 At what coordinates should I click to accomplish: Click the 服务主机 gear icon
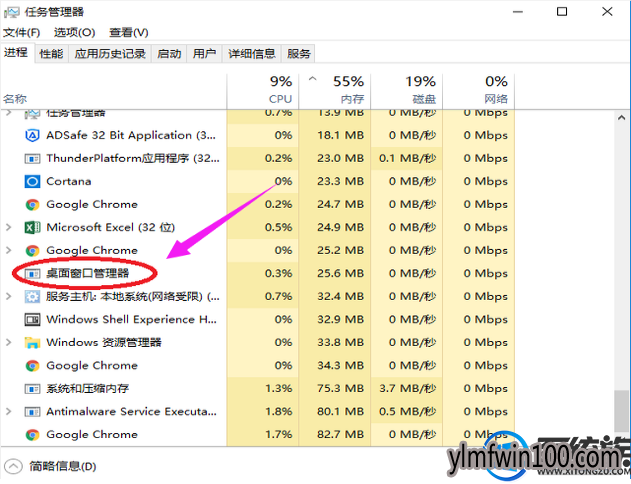(32, 297)
